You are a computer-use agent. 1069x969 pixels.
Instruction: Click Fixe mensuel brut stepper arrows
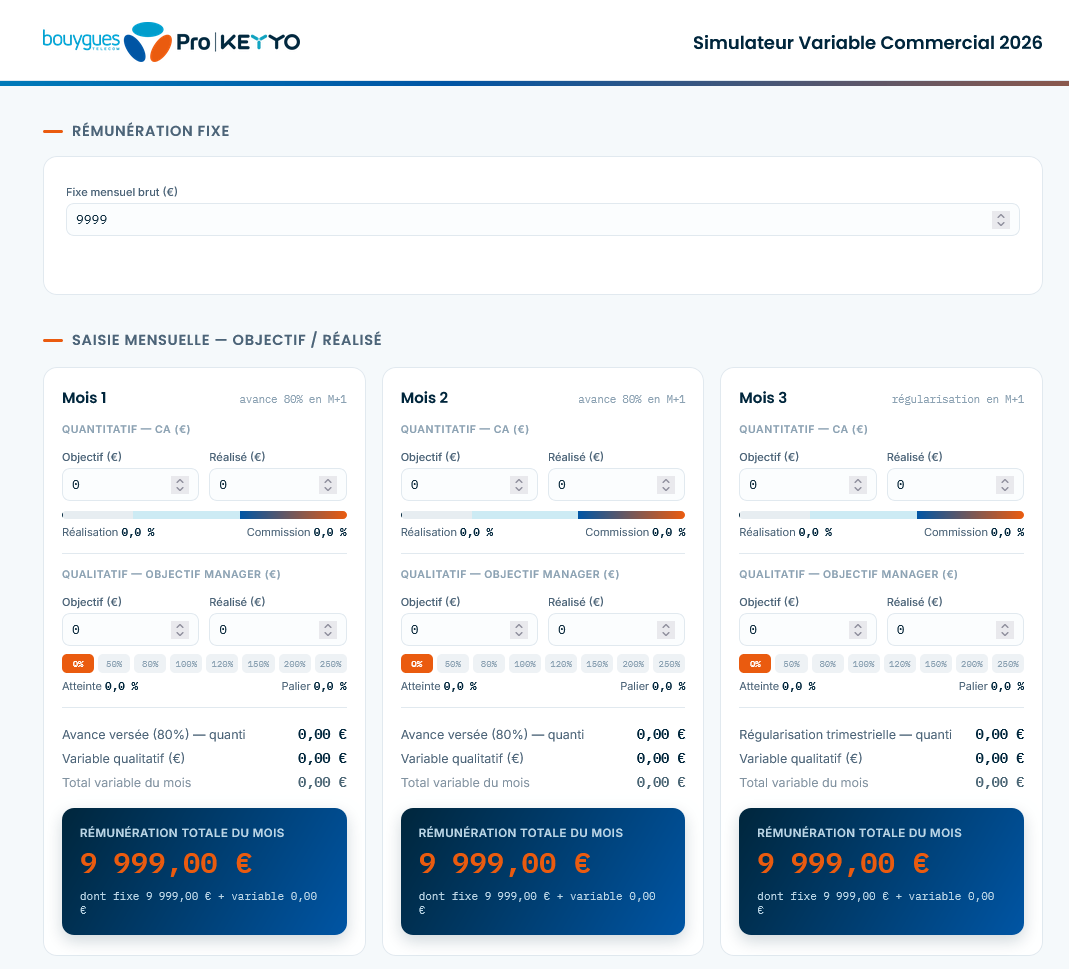point(1000,220)
